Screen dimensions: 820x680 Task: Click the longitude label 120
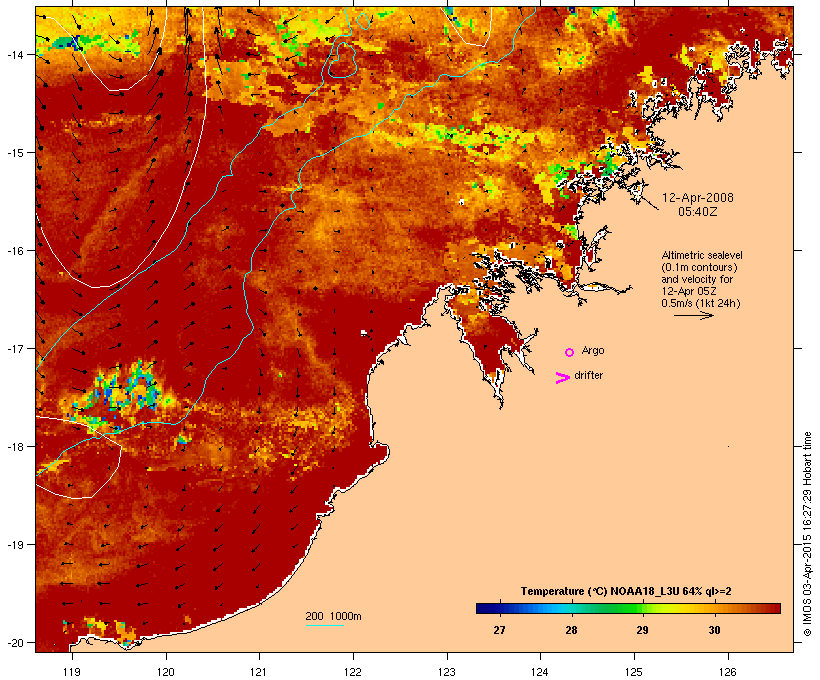(166, 671)
